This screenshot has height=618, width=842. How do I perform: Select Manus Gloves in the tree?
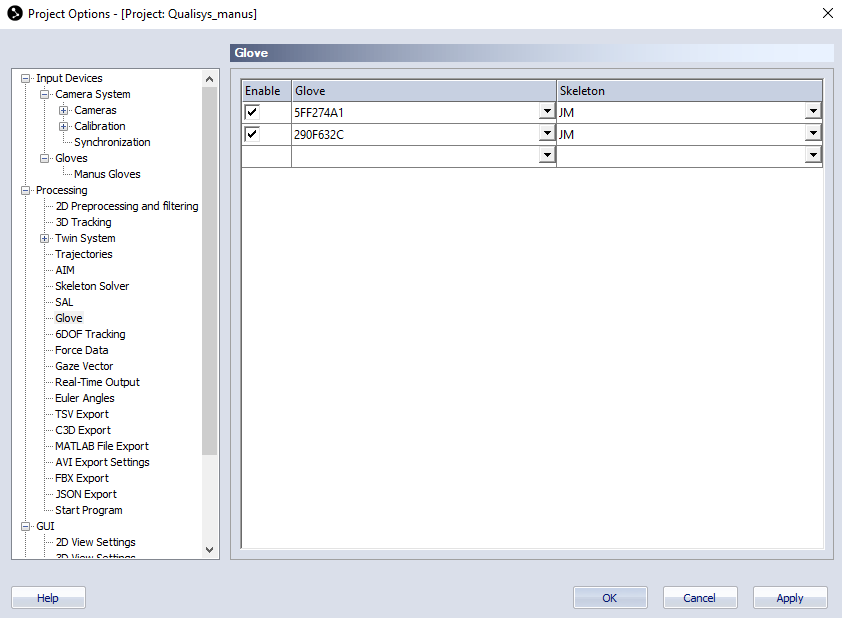(x=107, y=174)
